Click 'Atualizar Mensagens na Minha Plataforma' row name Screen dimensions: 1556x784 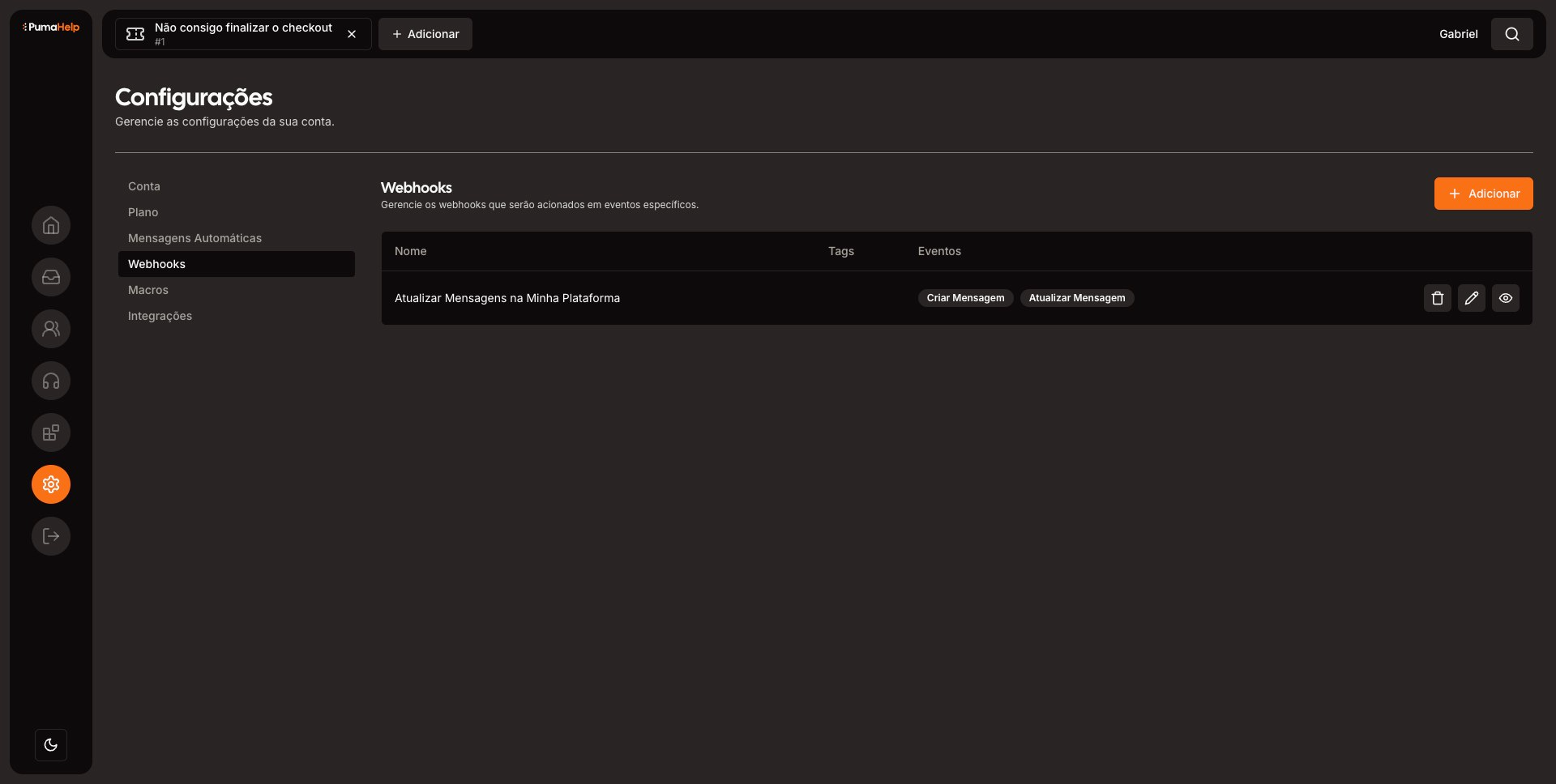(507, 298)
